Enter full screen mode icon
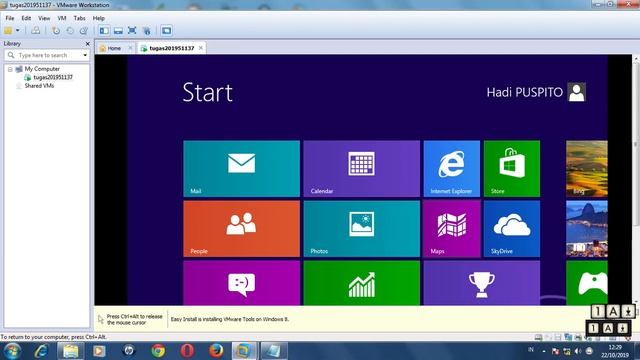 coord(132,31)
